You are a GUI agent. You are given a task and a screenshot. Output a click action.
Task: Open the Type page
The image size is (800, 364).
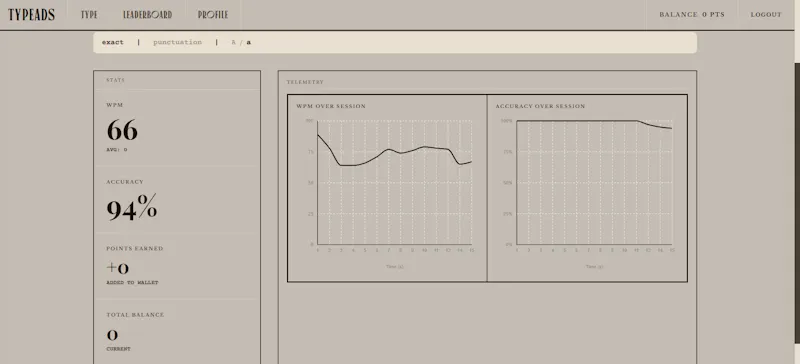pos(89,15)
